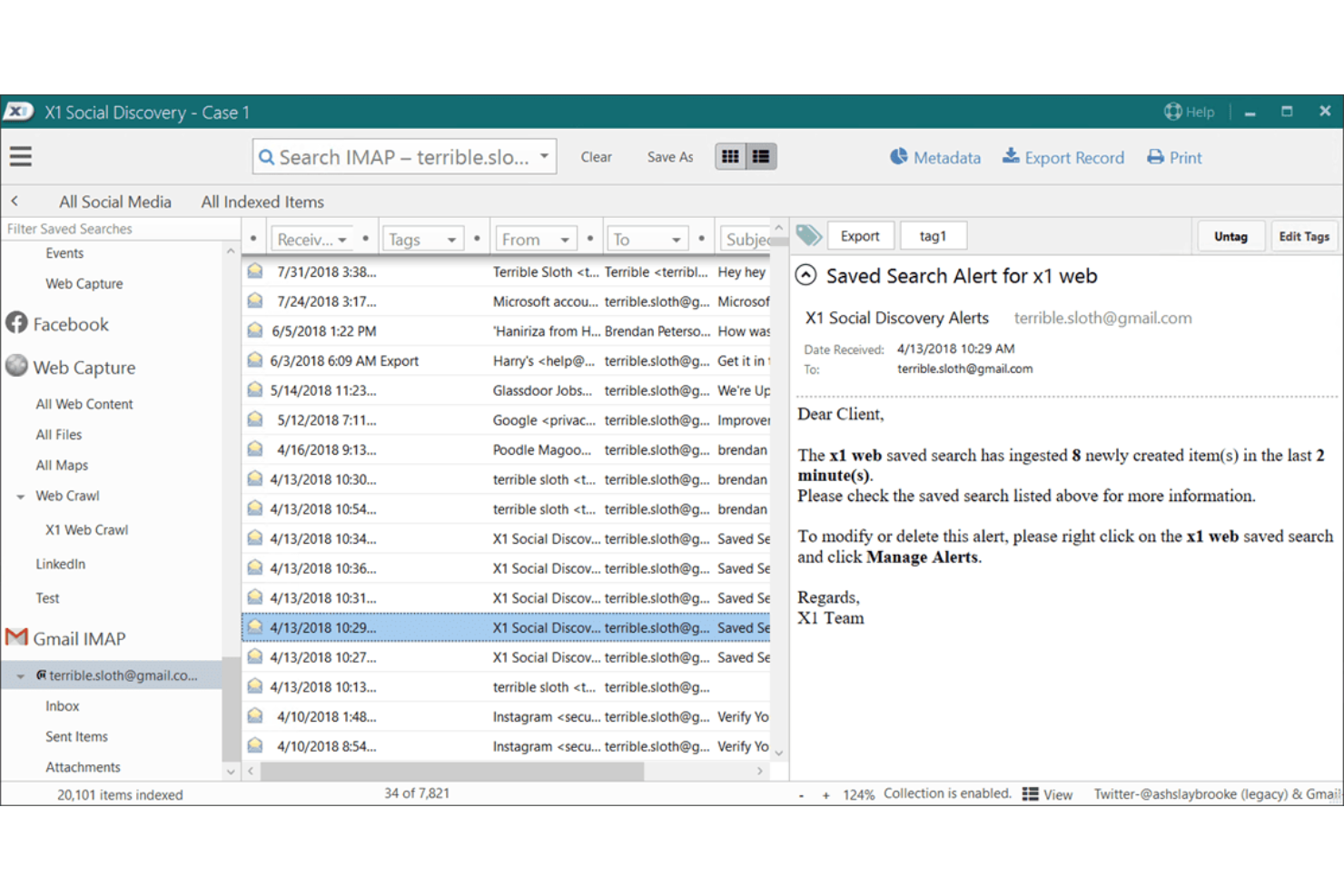This screenshot has height=896, width=1344.
Task: Click the Gmail IMAP icon
Action: (16, 637)
